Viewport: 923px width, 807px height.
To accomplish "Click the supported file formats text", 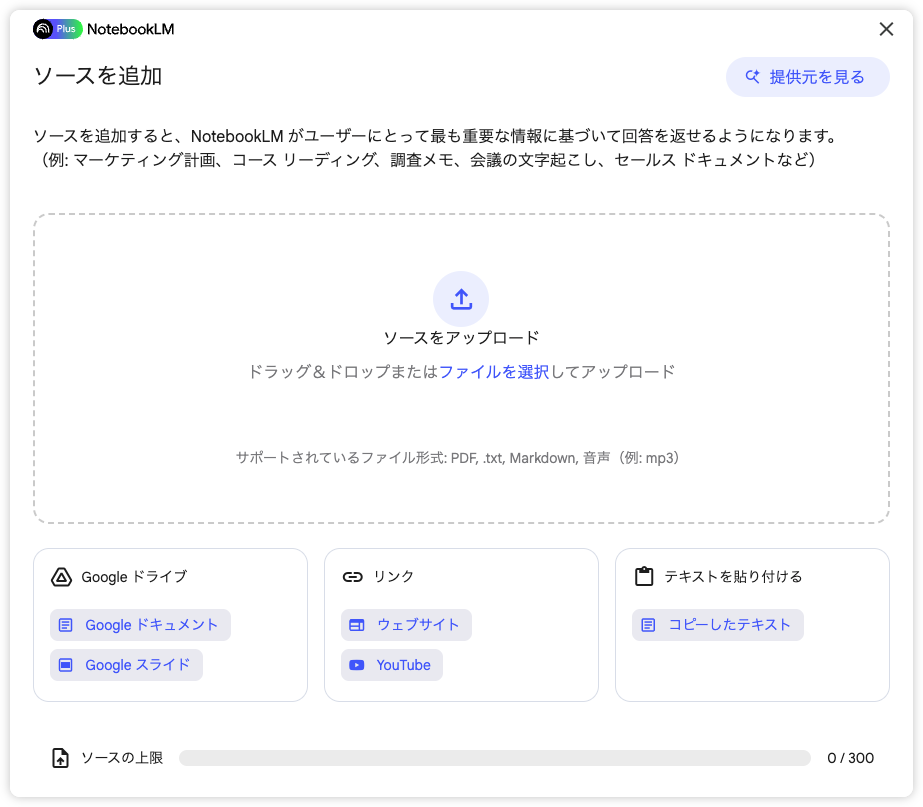I will [x=458, y=458].
